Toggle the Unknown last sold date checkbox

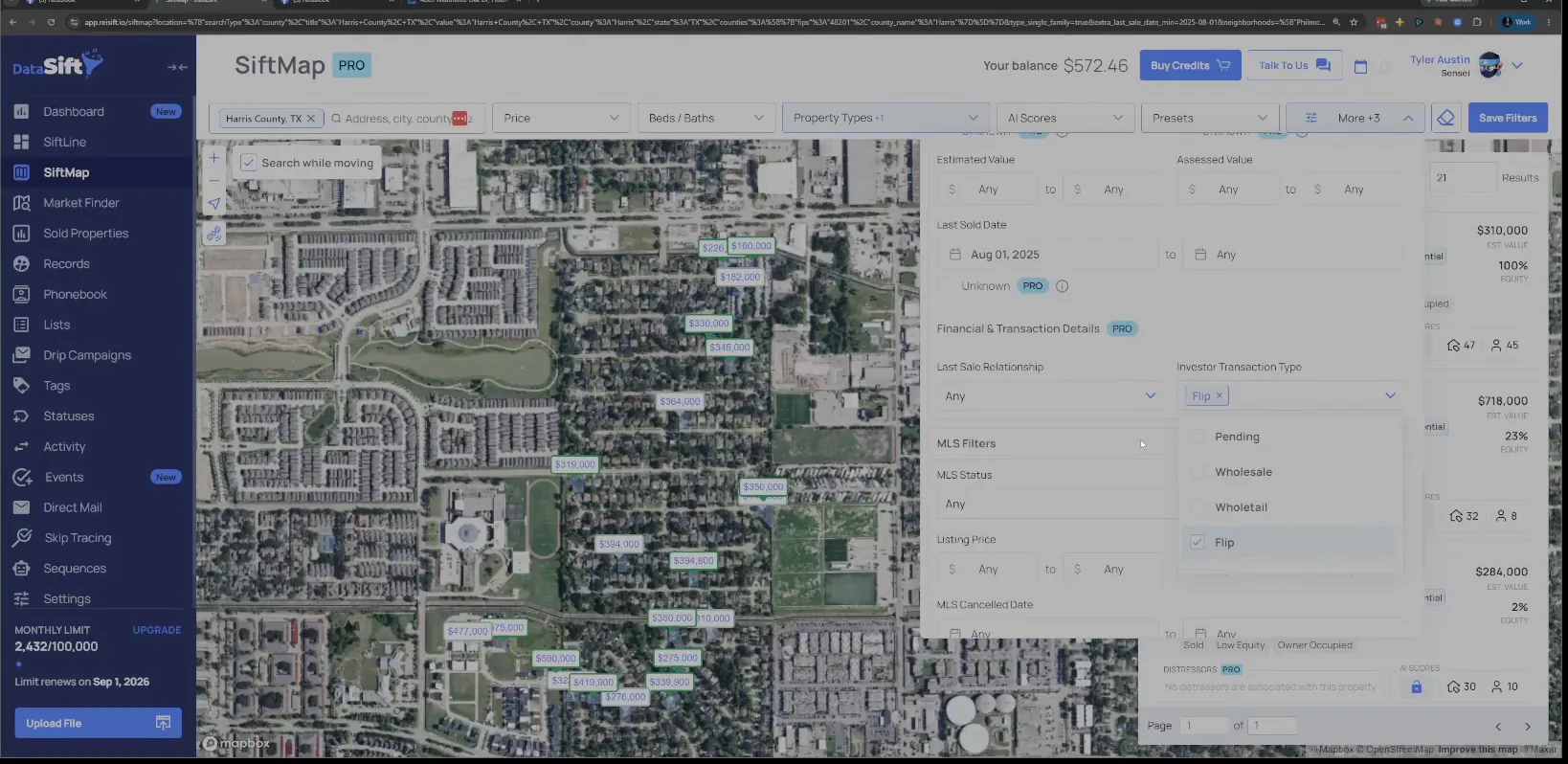tap(947, 286)
